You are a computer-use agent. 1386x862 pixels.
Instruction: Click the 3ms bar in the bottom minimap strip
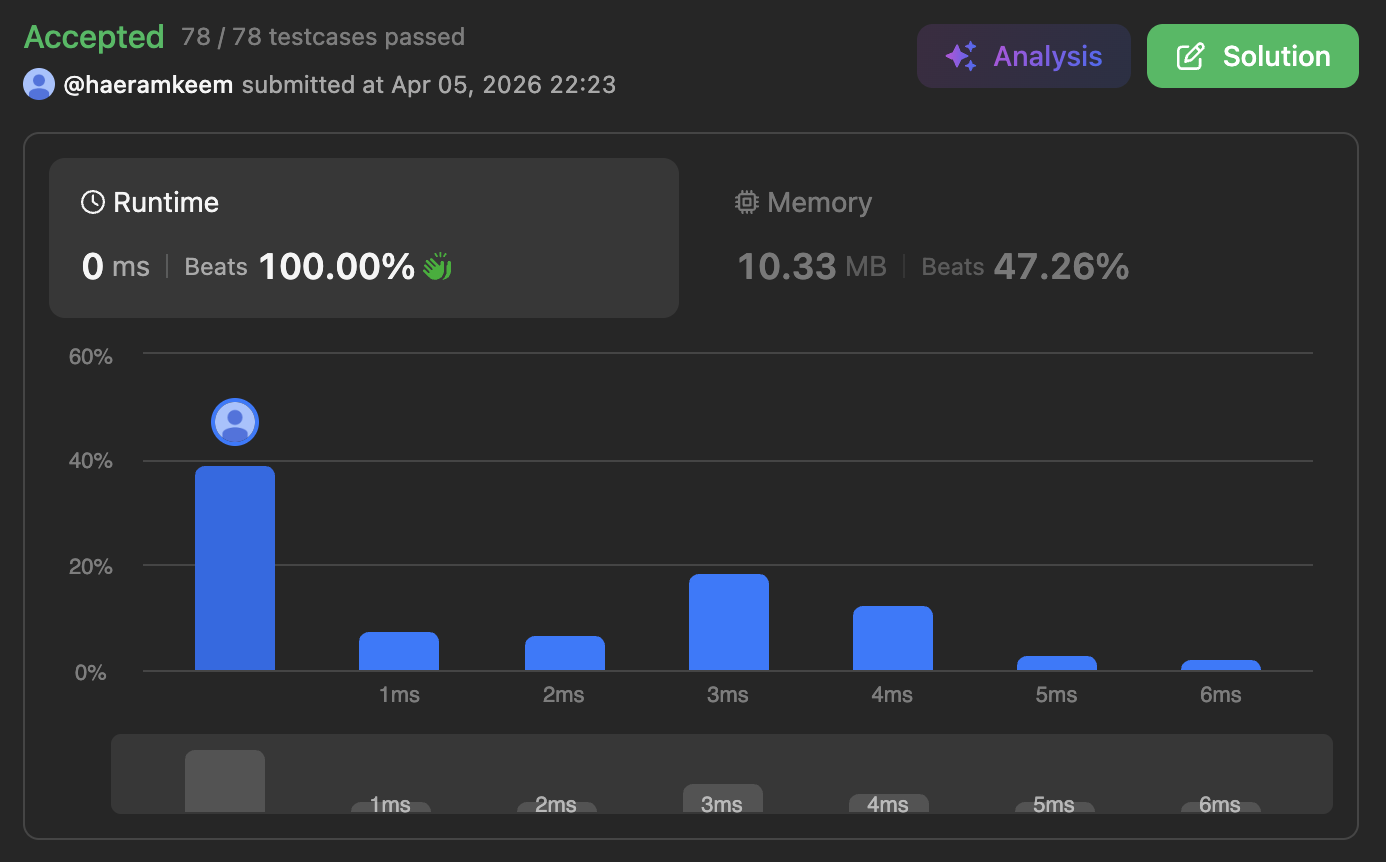click(x=722, y=798)
